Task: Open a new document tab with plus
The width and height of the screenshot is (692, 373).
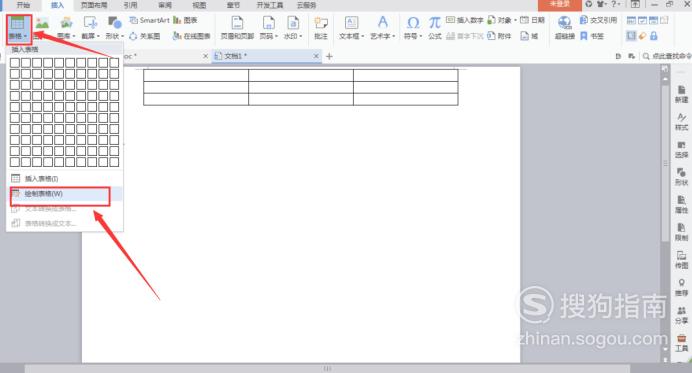Action: 329,56
